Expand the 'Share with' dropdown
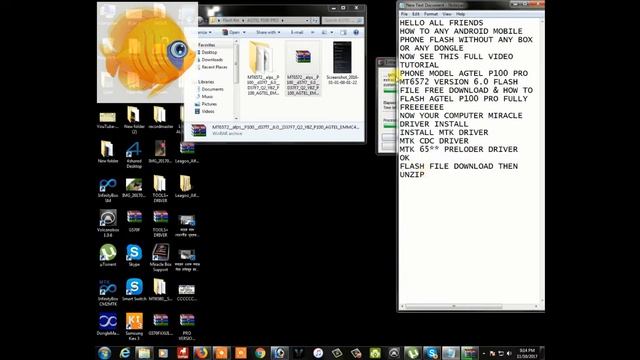Screen dimensions: 640x360 coord(268,32)
